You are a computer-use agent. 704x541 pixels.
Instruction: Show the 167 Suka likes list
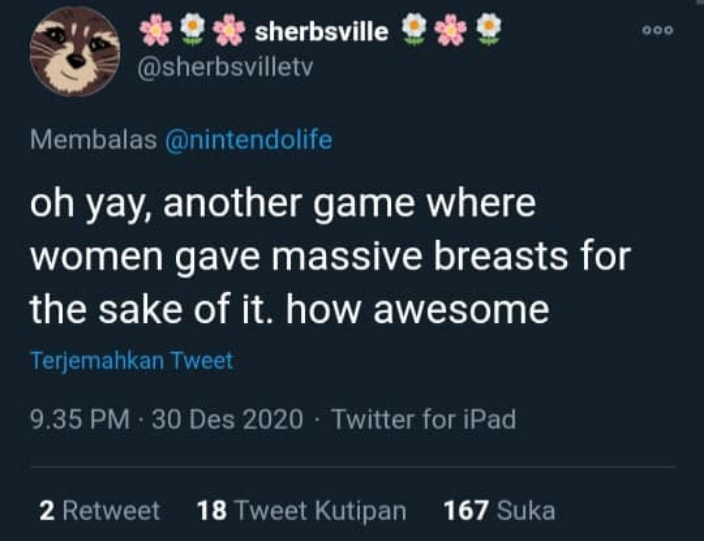(x=498, y=511)
